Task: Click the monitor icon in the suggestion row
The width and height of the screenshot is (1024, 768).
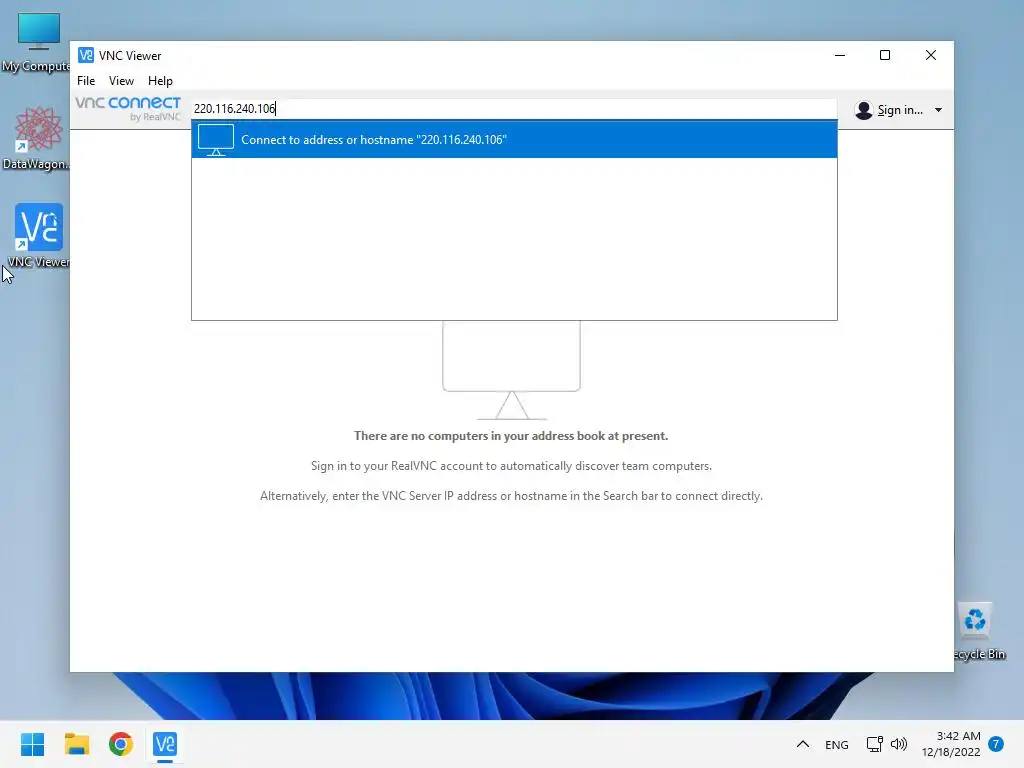Action: (216, 140)
